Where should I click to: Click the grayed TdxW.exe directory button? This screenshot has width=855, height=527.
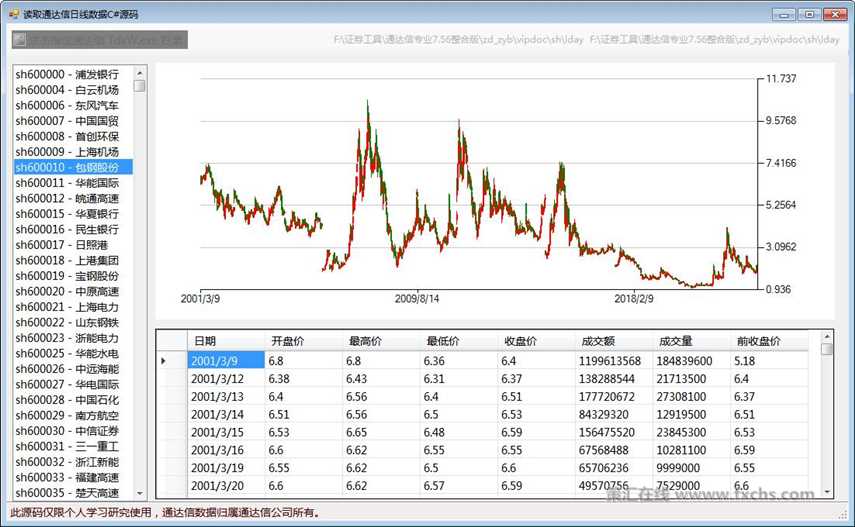tap(99, 40)
